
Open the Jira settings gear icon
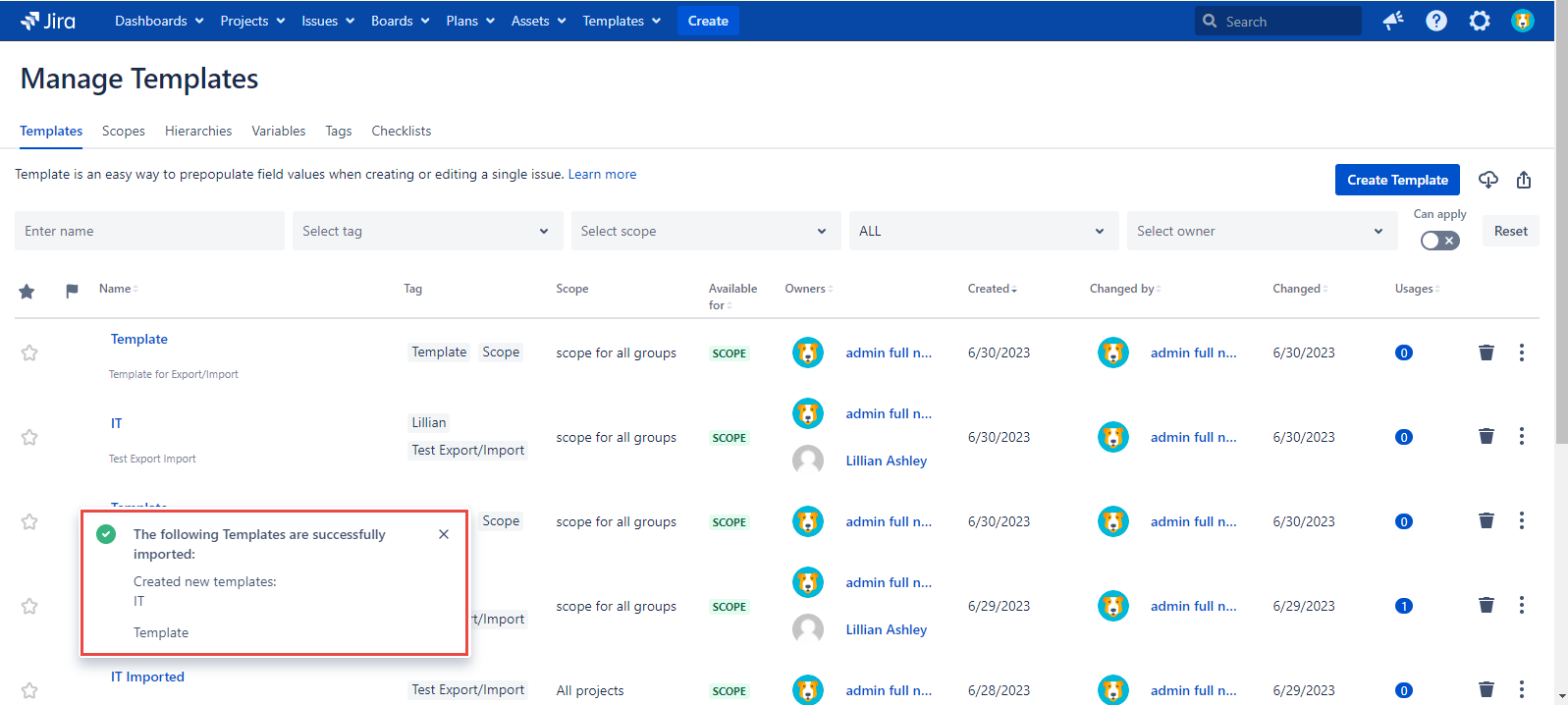1480,21
